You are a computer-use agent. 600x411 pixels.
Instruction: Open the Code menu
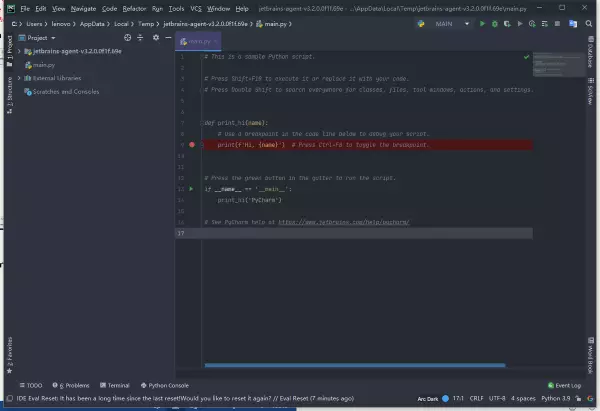point(109,8)
